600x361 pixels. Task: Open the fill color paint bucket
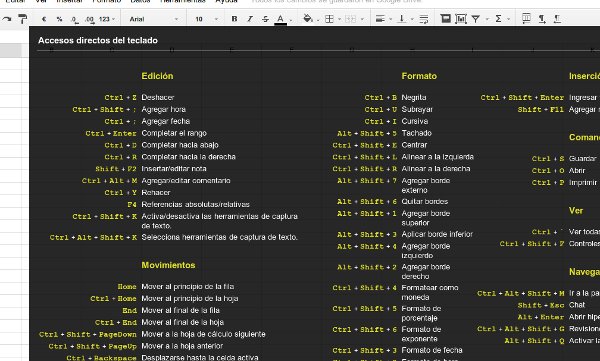(308, 18)
